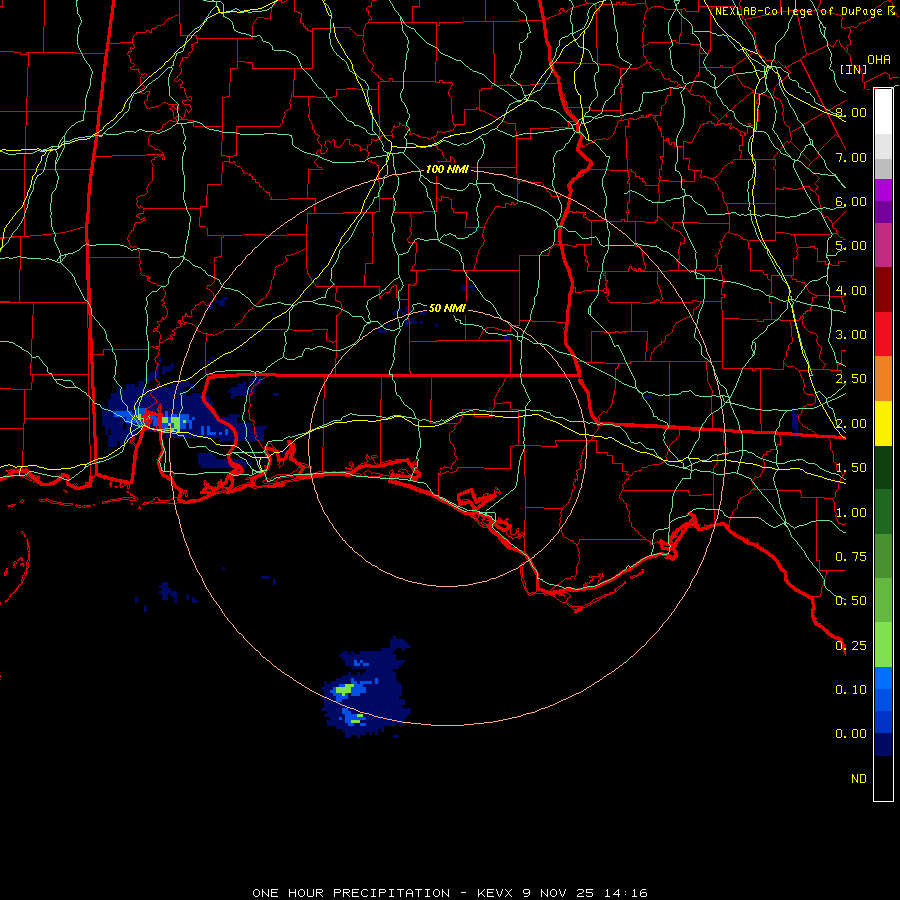
Task: Pick the white top swatch in the color scale
Action: (883, 112)
